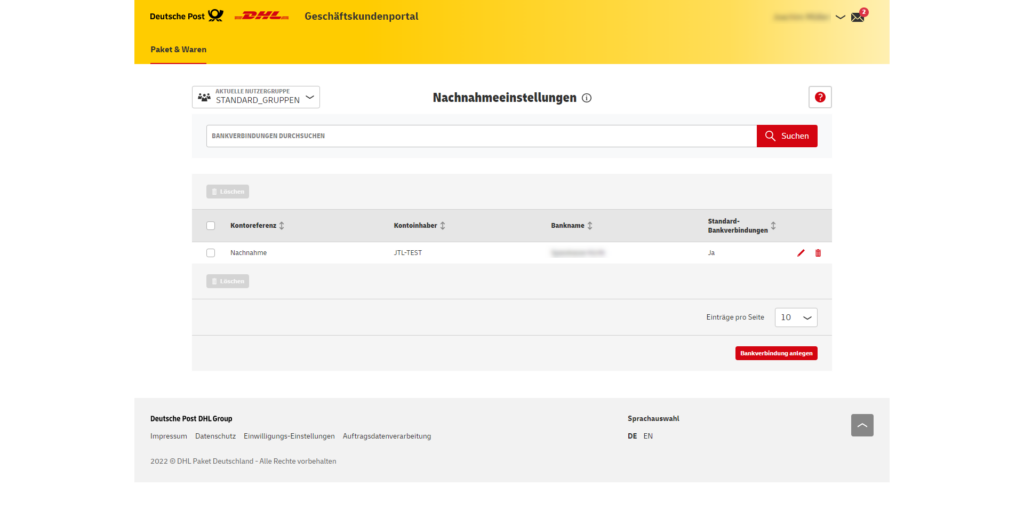Image resolution: width=1024 pixels, height=517 pixels.
Task: Select the Paket & Waren tab
Action: 178,50
